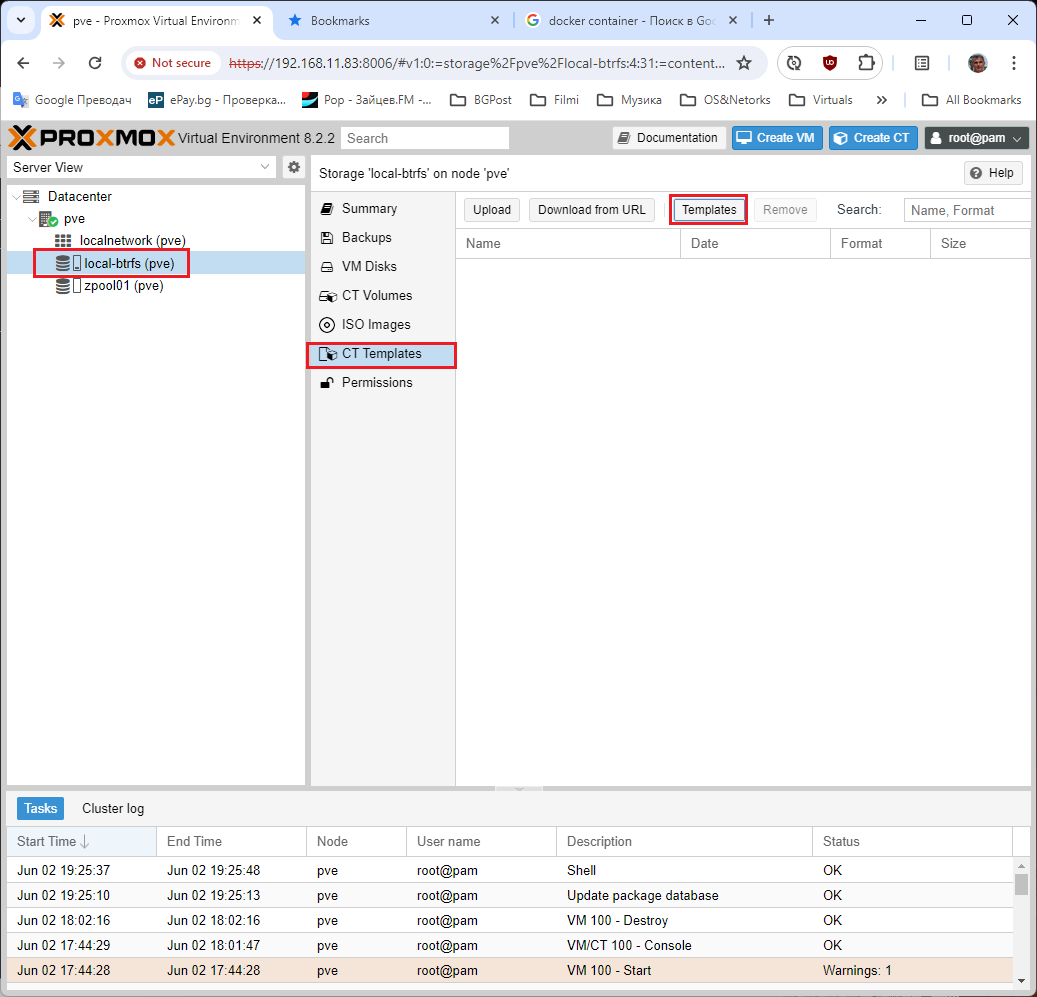This screenshot has height=997, width=1037.
Task: Open the ISO Images section
Action: pyautogui.click(x=383, y=325)
